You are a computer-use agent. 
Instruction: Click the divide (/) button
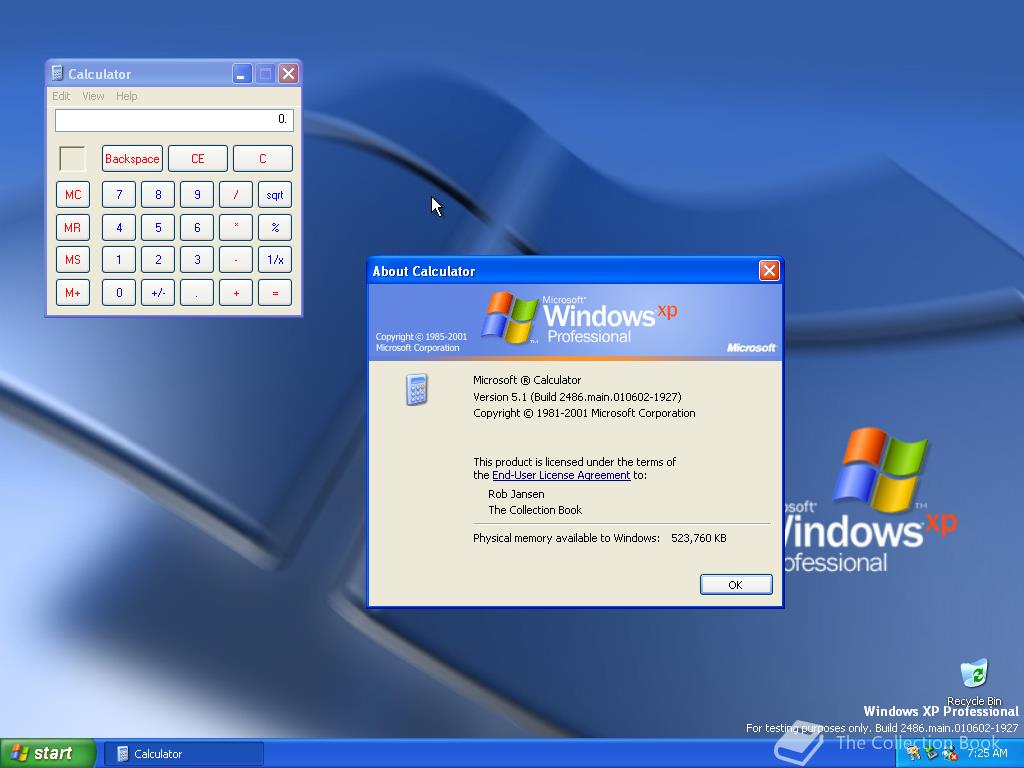[x=236, y=195]
